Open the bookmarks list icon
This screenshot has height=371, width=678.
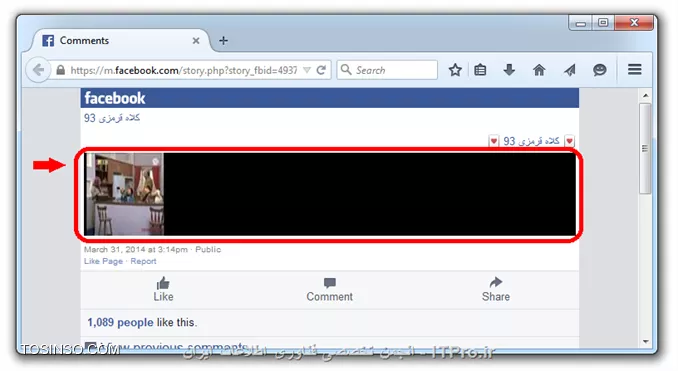point(480,70)
